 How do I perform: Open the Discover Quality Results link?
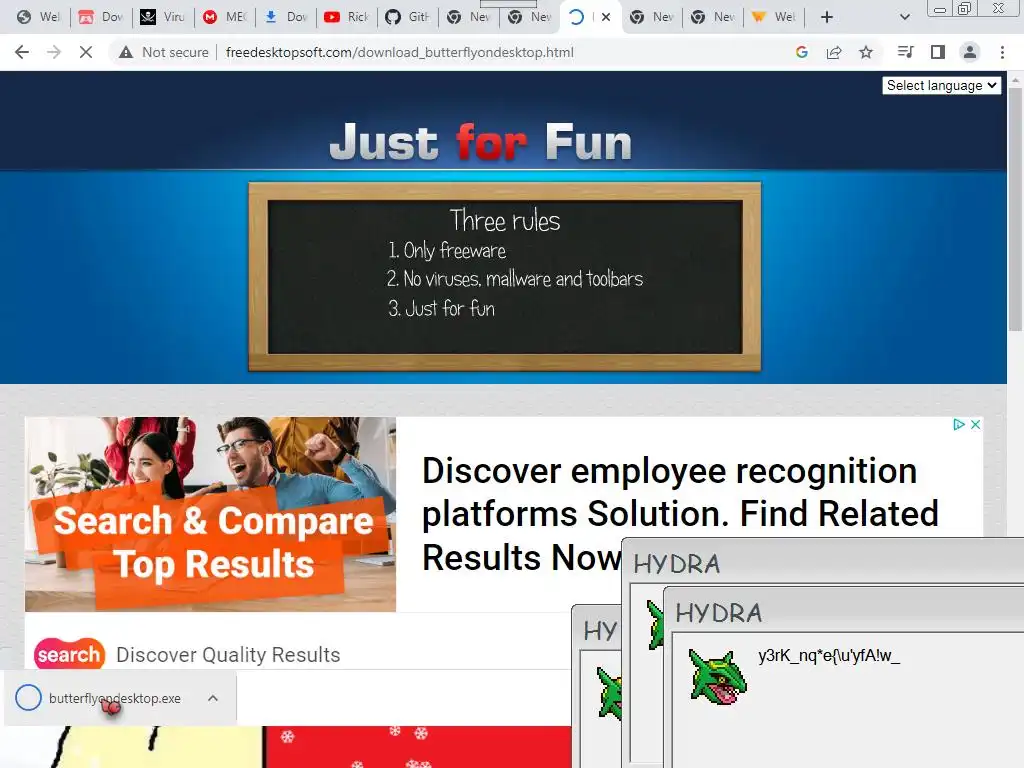coord(228,654)
